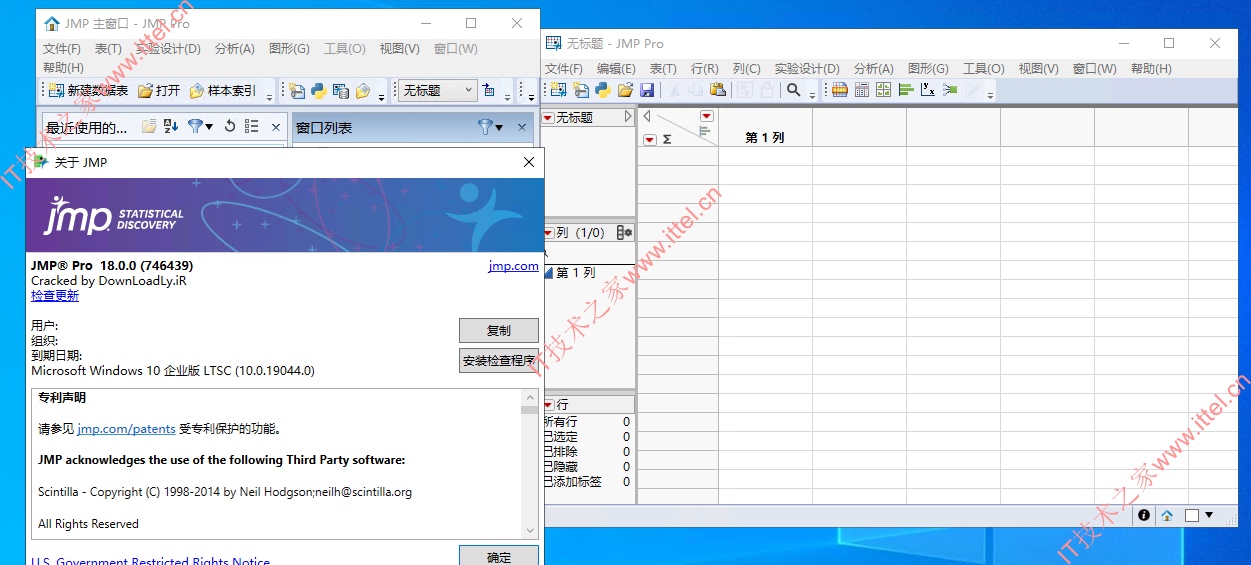This screenshot has height=565, width=1251.
Task: Open 工具(O) menu in data table window
Action: (983, 69)
